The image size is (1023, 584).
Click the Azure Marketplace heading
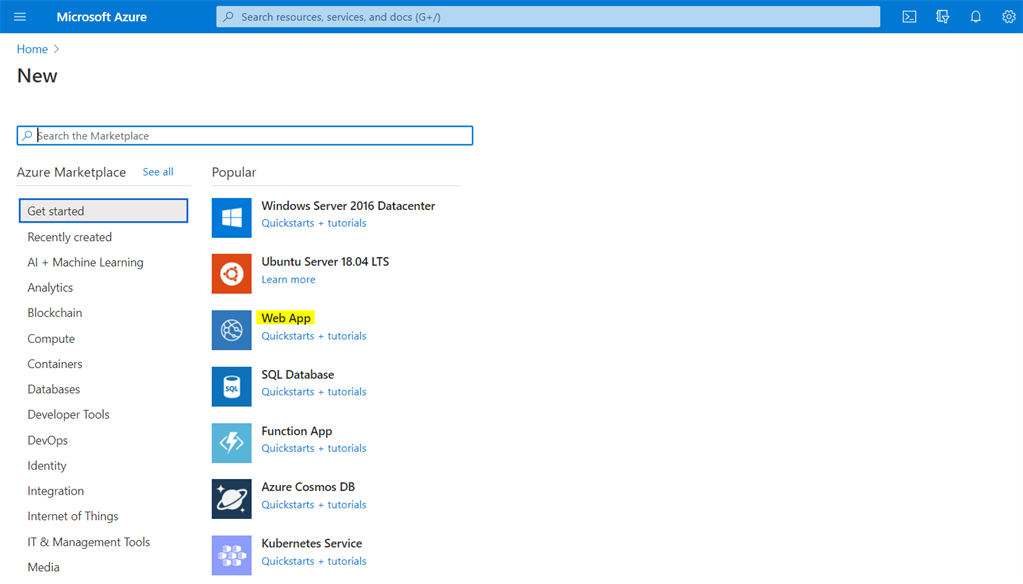[71, 172]
